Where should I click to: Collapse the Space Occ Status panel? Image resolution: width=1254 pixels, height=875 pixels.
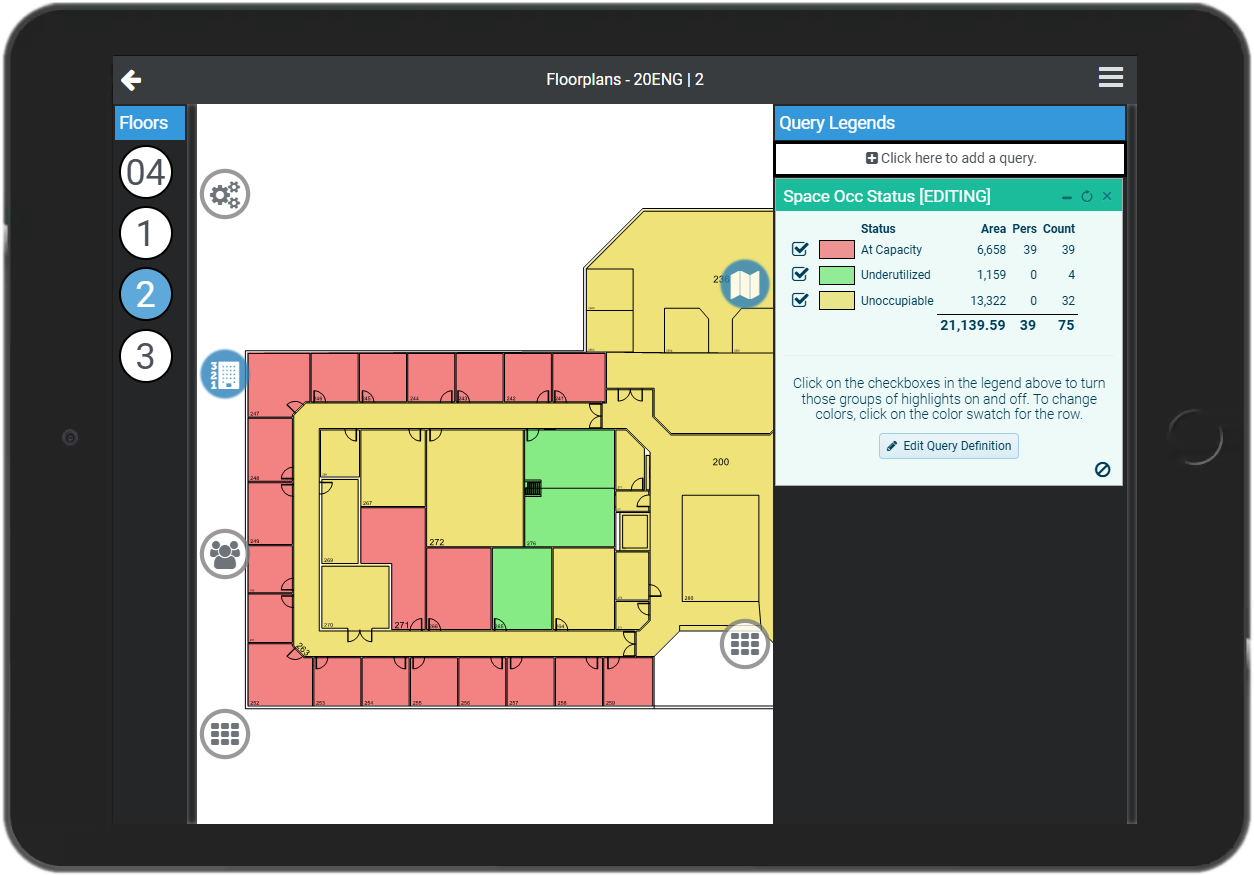tap(1069, 196)
